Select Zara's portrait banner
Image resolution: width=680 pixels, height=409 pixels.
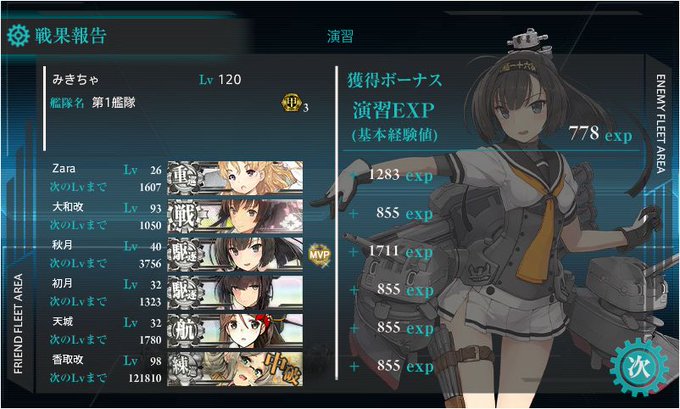(235, 178)
